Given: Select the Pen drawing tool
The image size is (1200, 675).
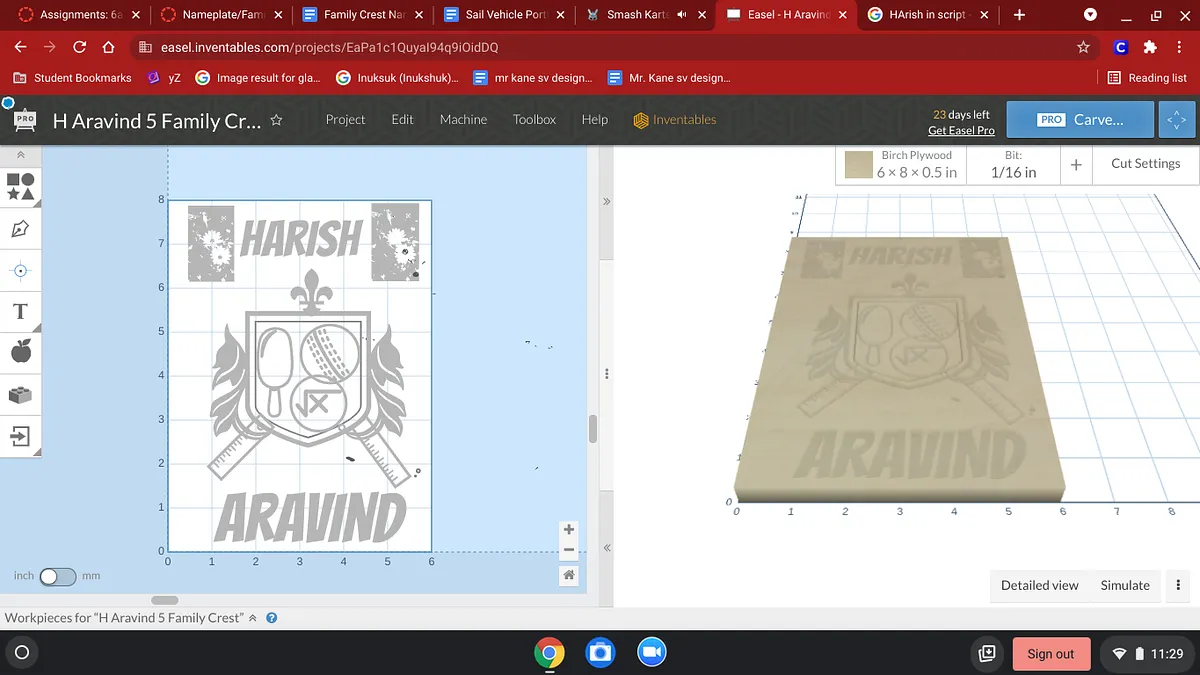Looking at the screenshot, I should (21, 229).
